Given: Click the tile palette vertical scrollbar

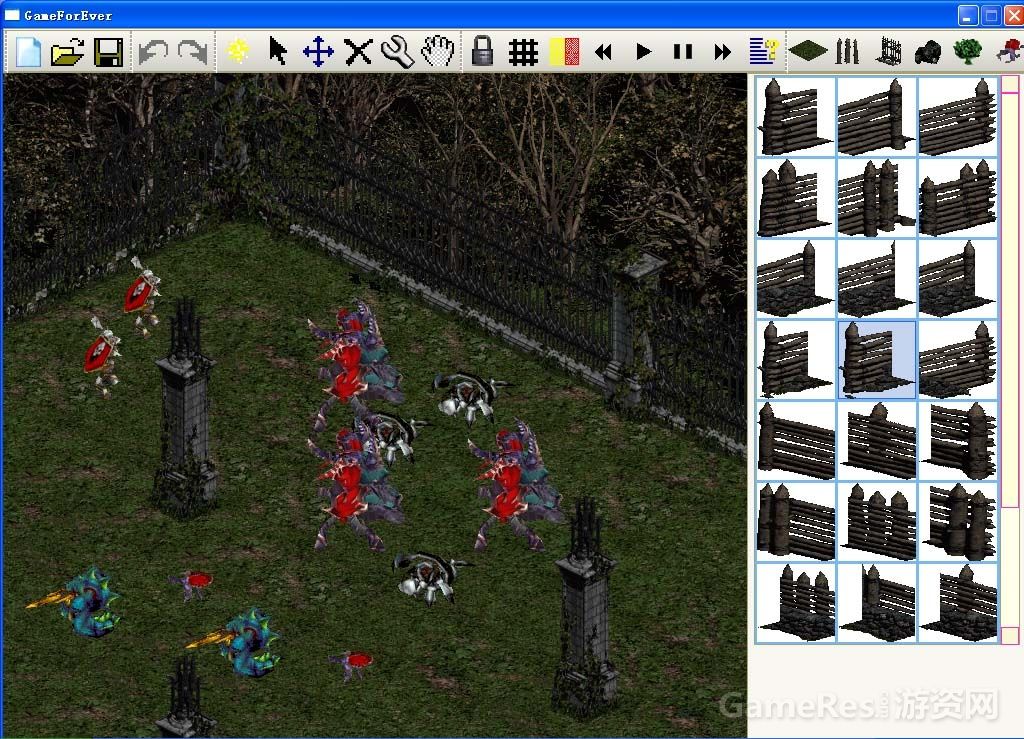Looking at the screenshot, I should pyautogui.click(x=1010, y=300).
